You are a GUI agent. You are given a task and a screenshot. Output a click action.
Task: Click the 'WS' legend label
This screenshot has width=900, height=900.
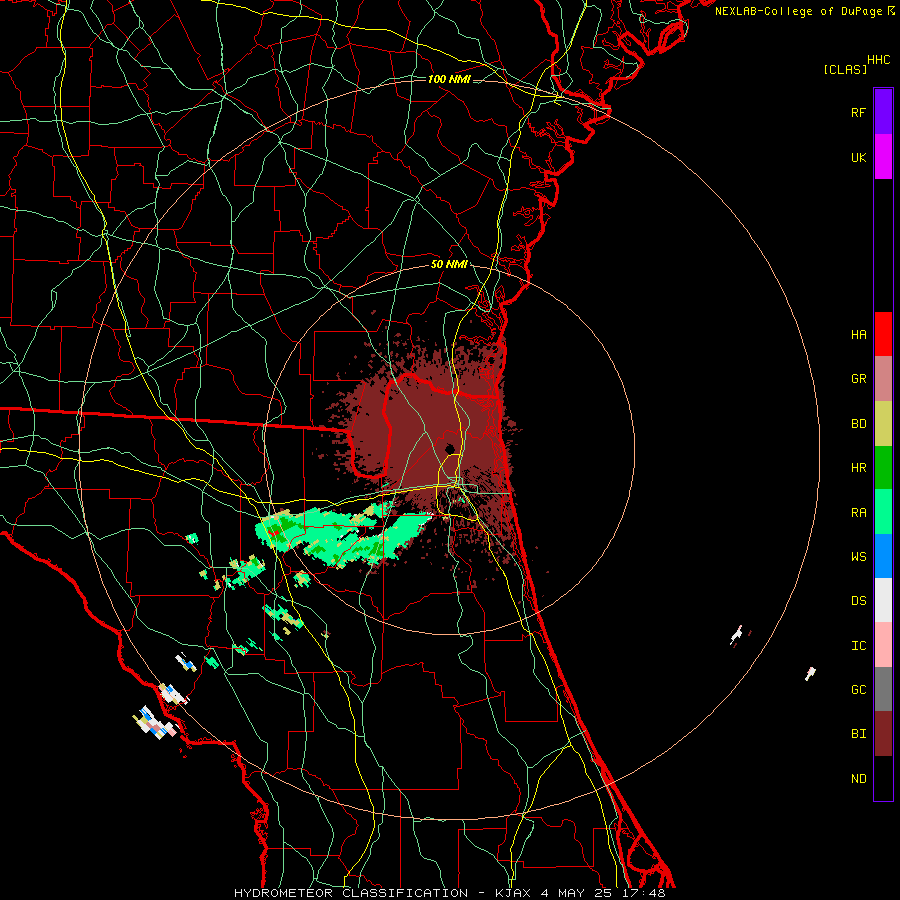(x=858, y=557)
